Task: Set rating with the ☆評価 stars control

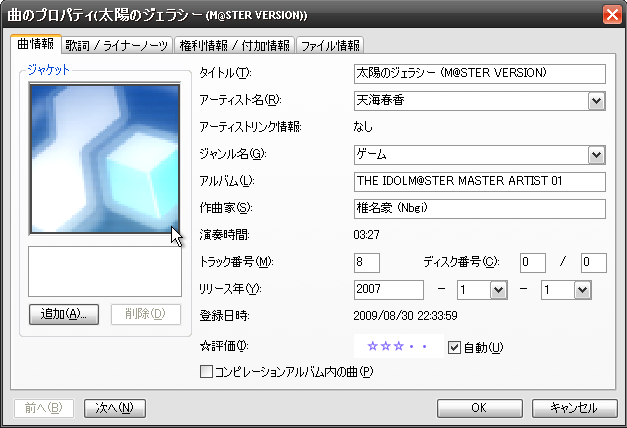Action: (398, 346)
